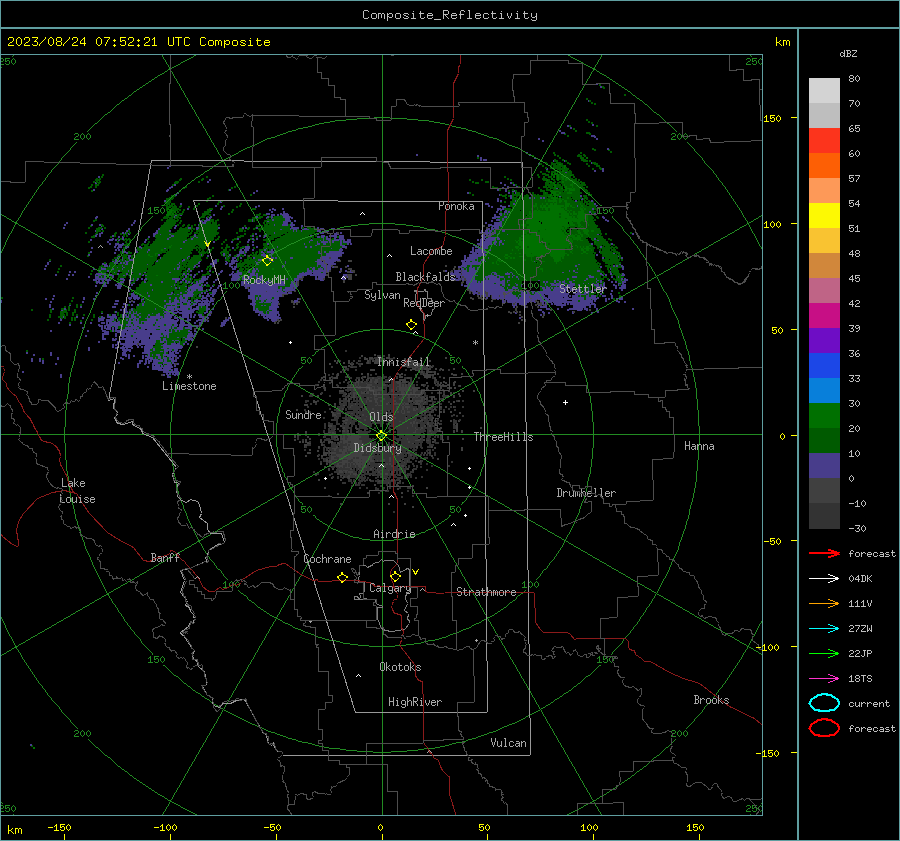Click the 04DK legend label
The width and height of the screenshot is (900, 841).
click(x=860, y=579)
